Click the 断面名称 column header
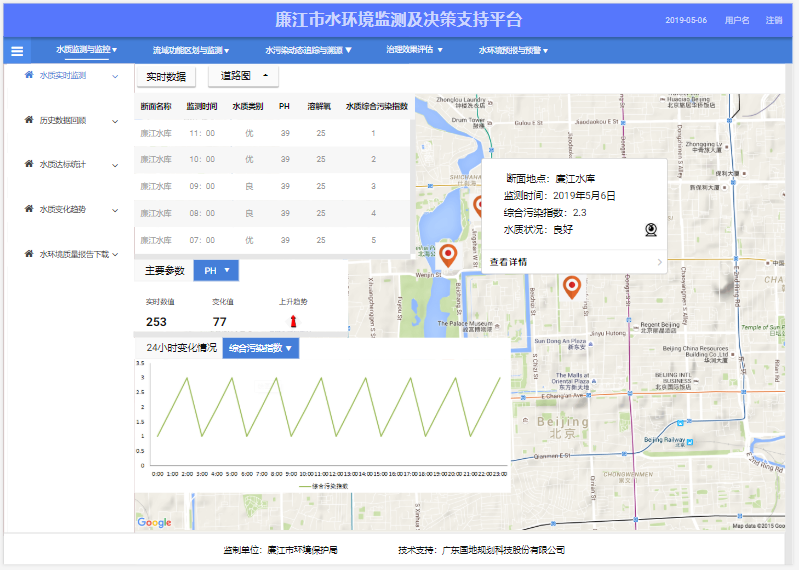 point(156,106)
